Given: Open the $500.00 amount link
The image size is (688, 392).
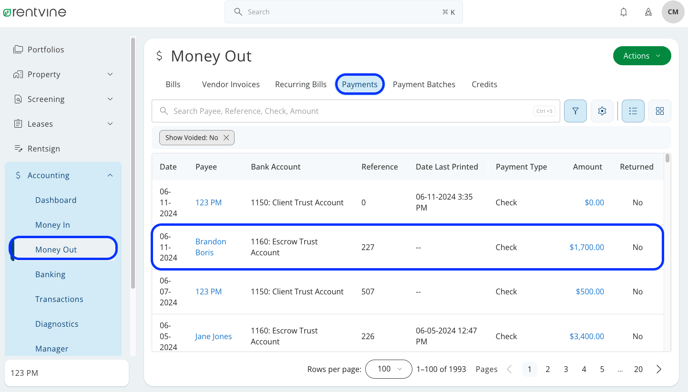Looking at the screenshot, I should click(590, 291).
